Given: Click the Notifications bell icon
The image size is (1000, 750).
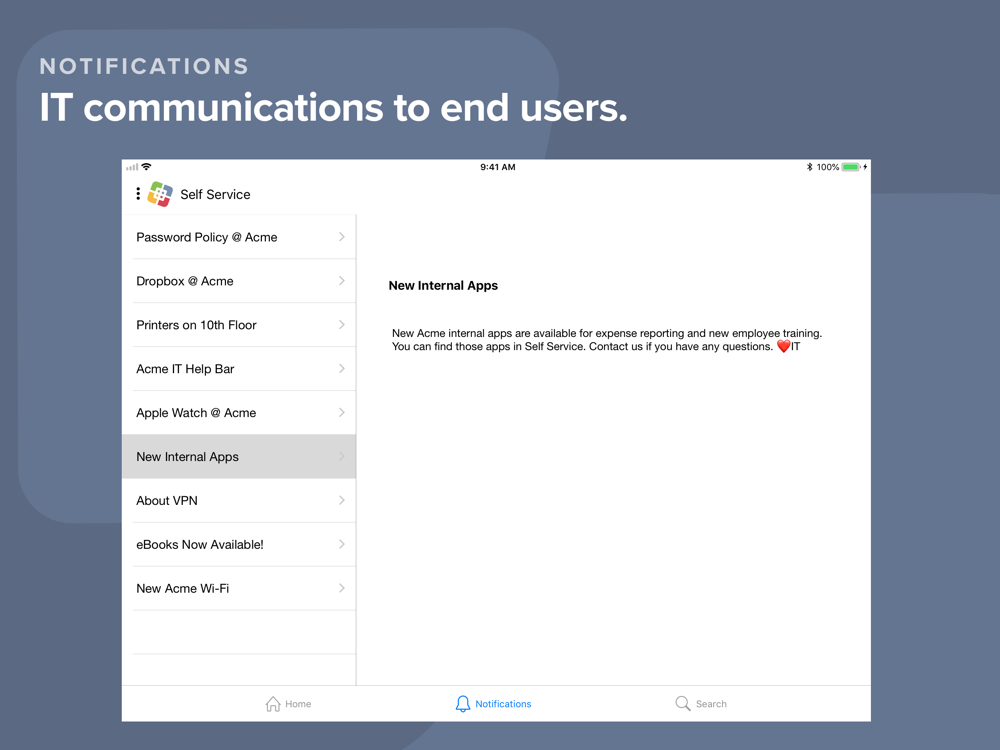Looking at the screenshot, I should coord(463,703).
